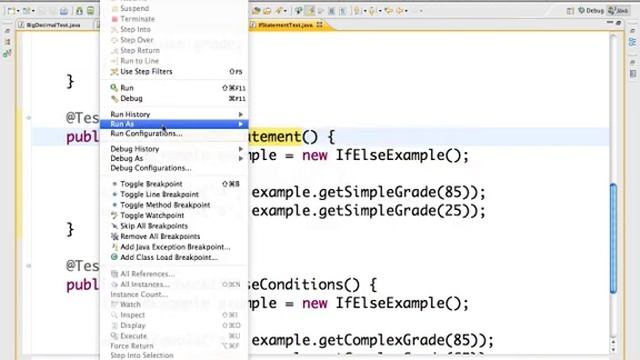The height and width of the screenshot is (360, 640).
Task: Click the New file toolbar icon
Action: [12, 11]
